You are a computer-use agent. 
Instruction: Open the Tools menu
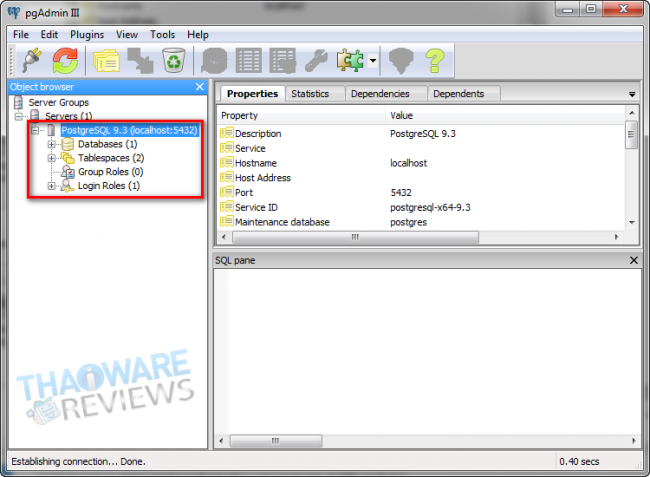[x=162, y=34]
